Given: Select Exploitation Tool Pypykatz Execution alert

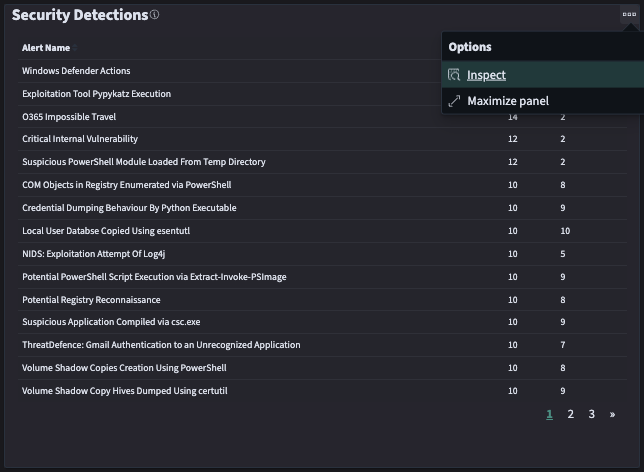Looking at the screenshot, I should [x=96, y=94].
